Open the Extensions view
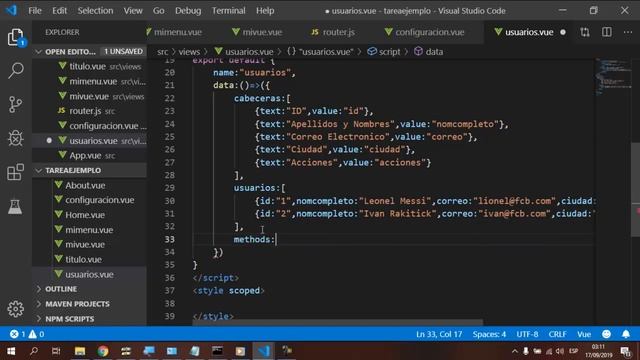640x360 pixels. pos(16,172)
